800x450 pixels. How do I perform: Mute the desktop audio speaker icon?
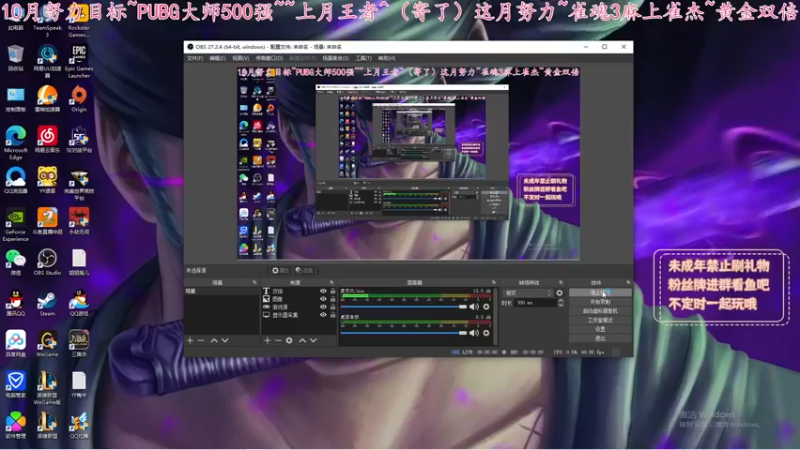point(474,333)
